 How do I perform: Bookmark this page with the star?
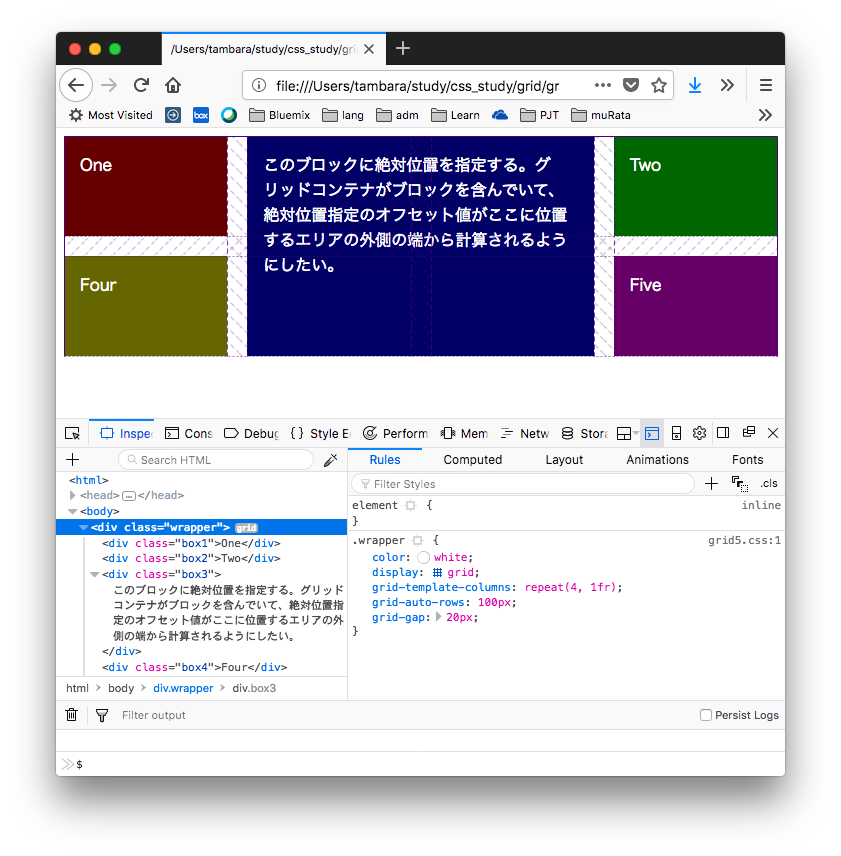pos(659,85)
